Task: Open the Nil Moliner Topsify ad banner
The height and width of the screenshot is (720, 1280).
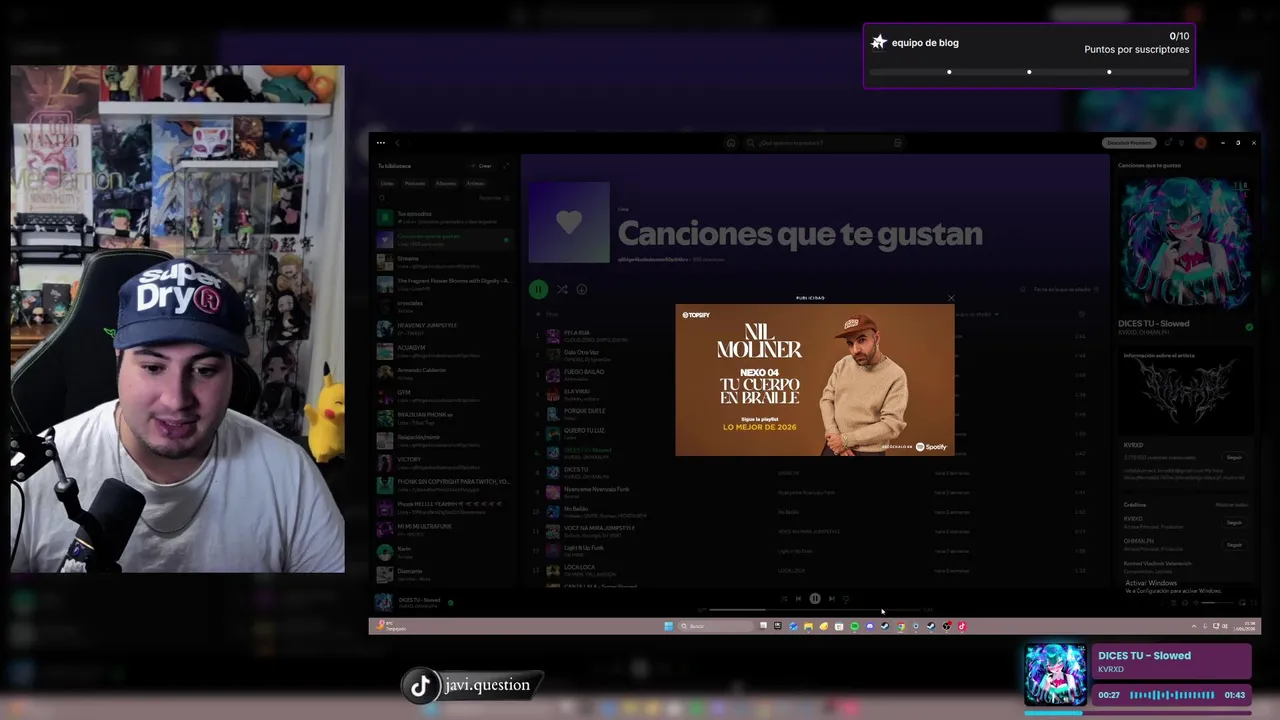Action: pos(815,380)
